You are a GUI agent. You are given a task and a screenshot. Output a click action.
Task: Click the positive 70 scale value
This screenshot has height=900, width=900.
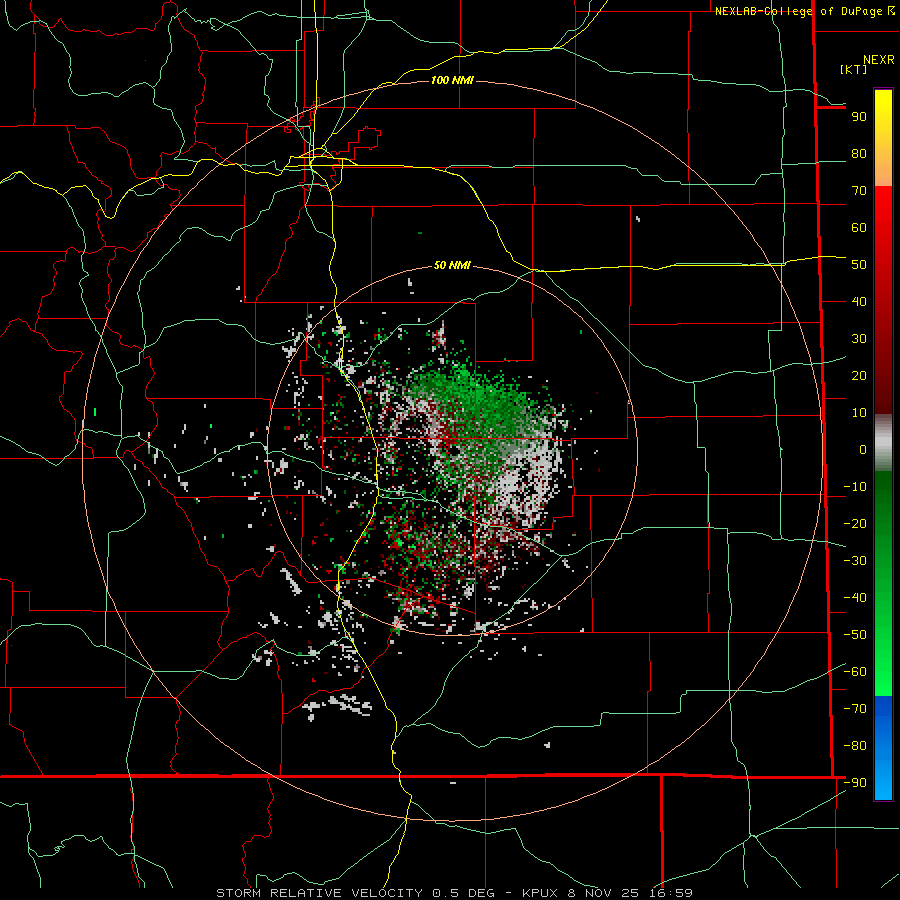tap(859, 191)
